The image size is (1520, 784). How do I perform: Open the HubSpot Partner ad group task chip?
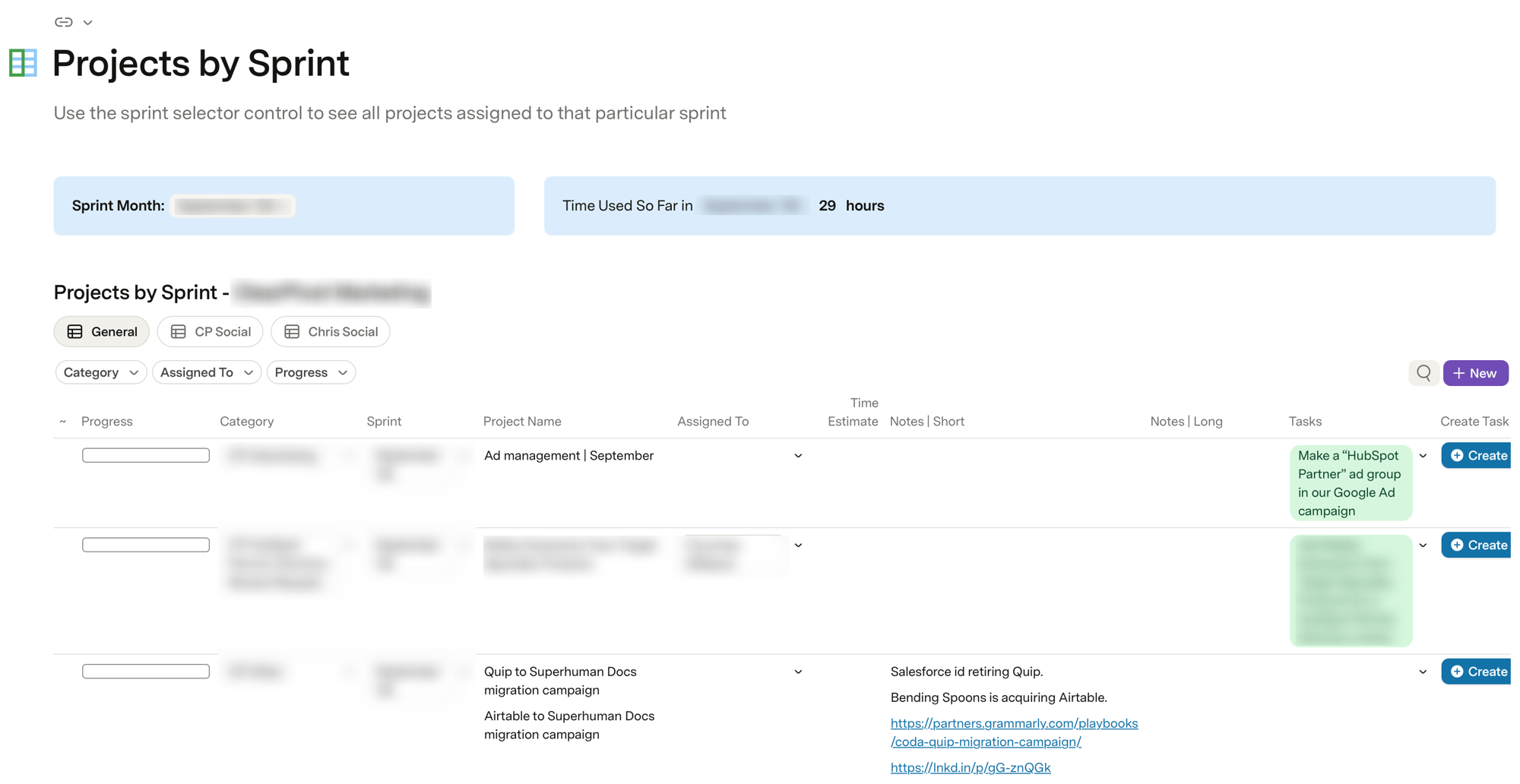click(x=1351, y=483)
